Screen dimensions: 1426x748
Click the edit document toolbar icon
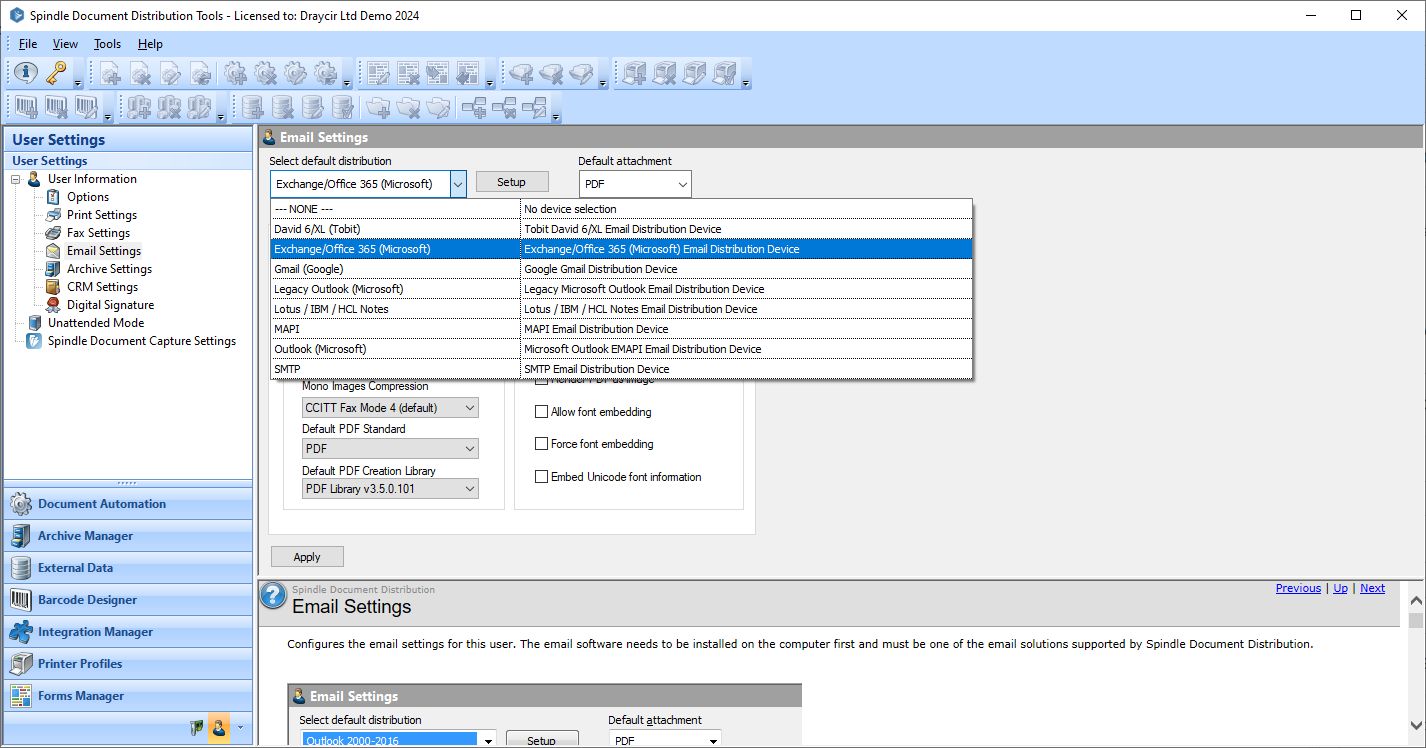click(x=171, y=73)
